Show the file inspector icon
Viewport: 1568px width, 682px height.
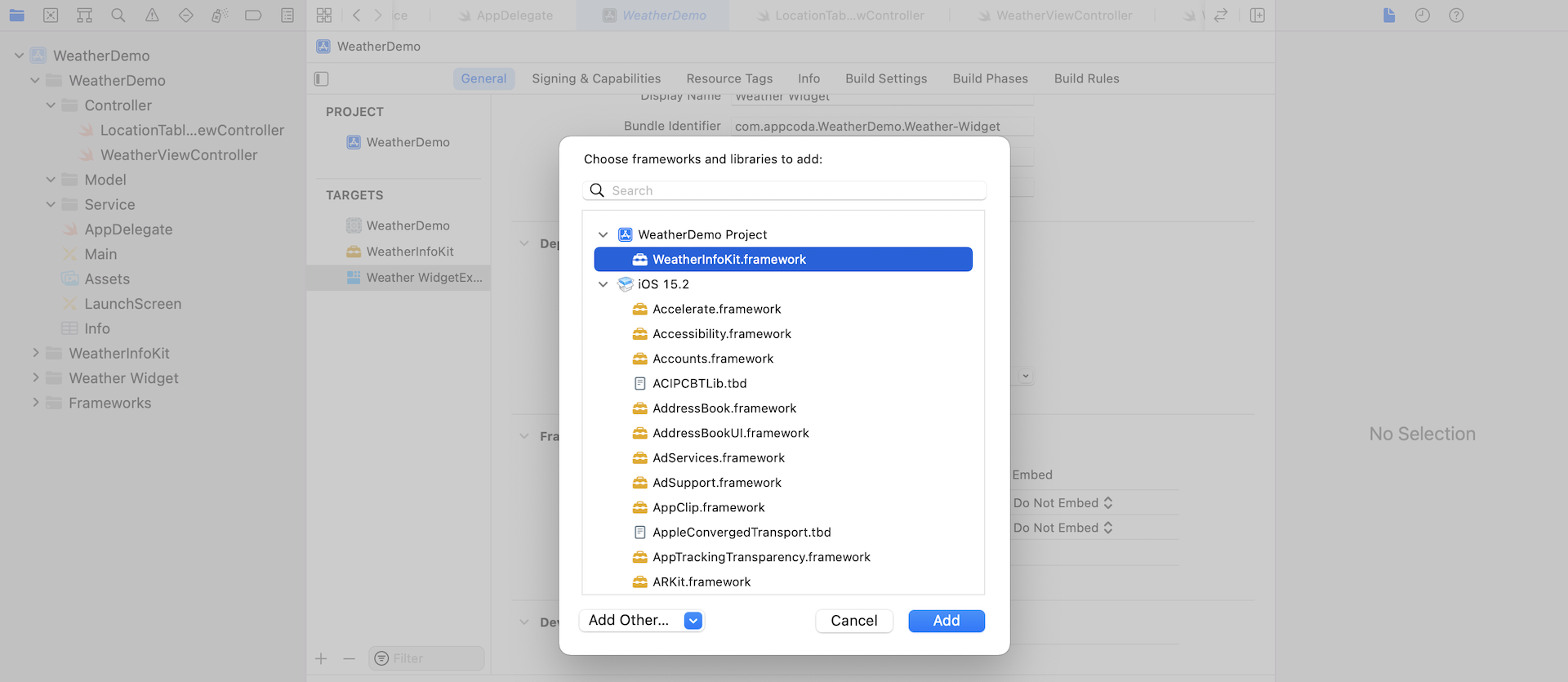pos(1388,15)
